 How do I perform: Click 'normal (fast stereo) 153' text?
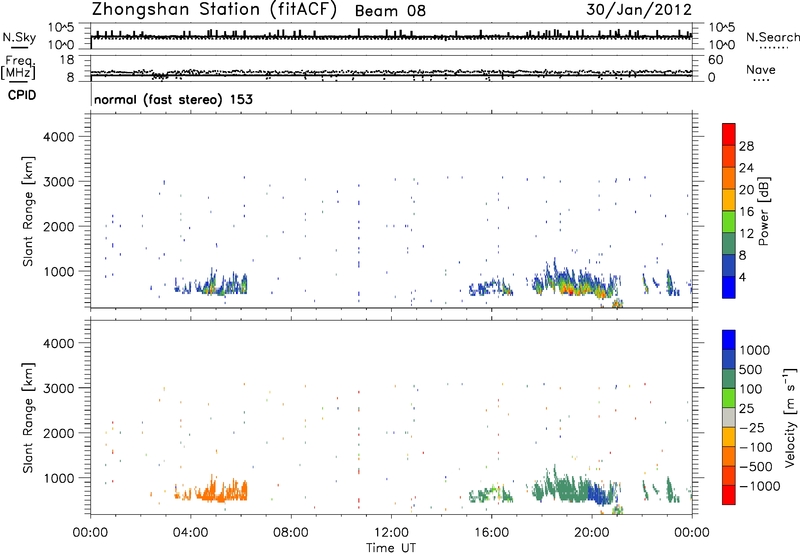(173, 99)
